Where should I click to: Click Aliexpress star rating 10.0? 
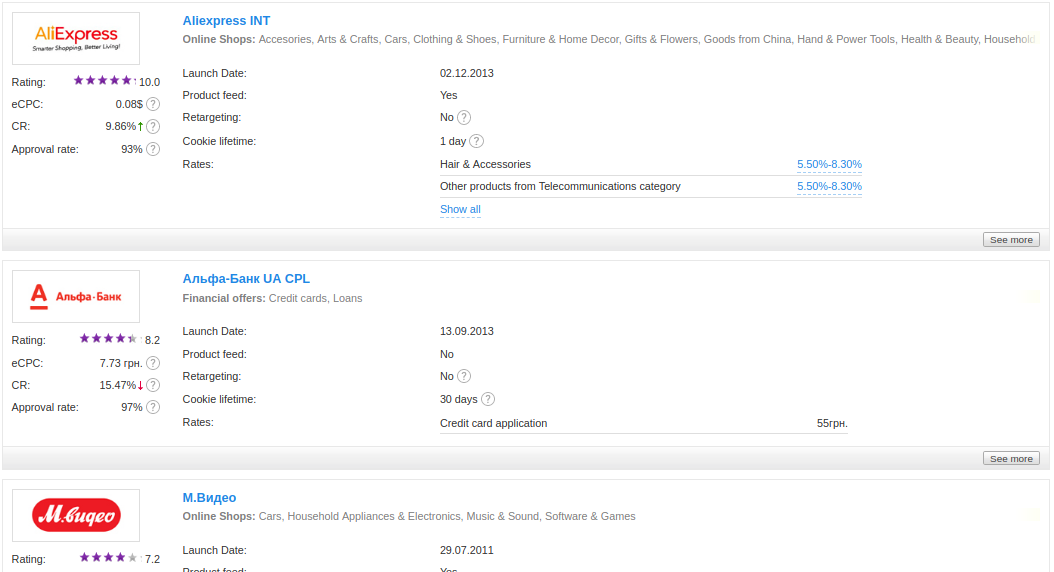(104, 81)
